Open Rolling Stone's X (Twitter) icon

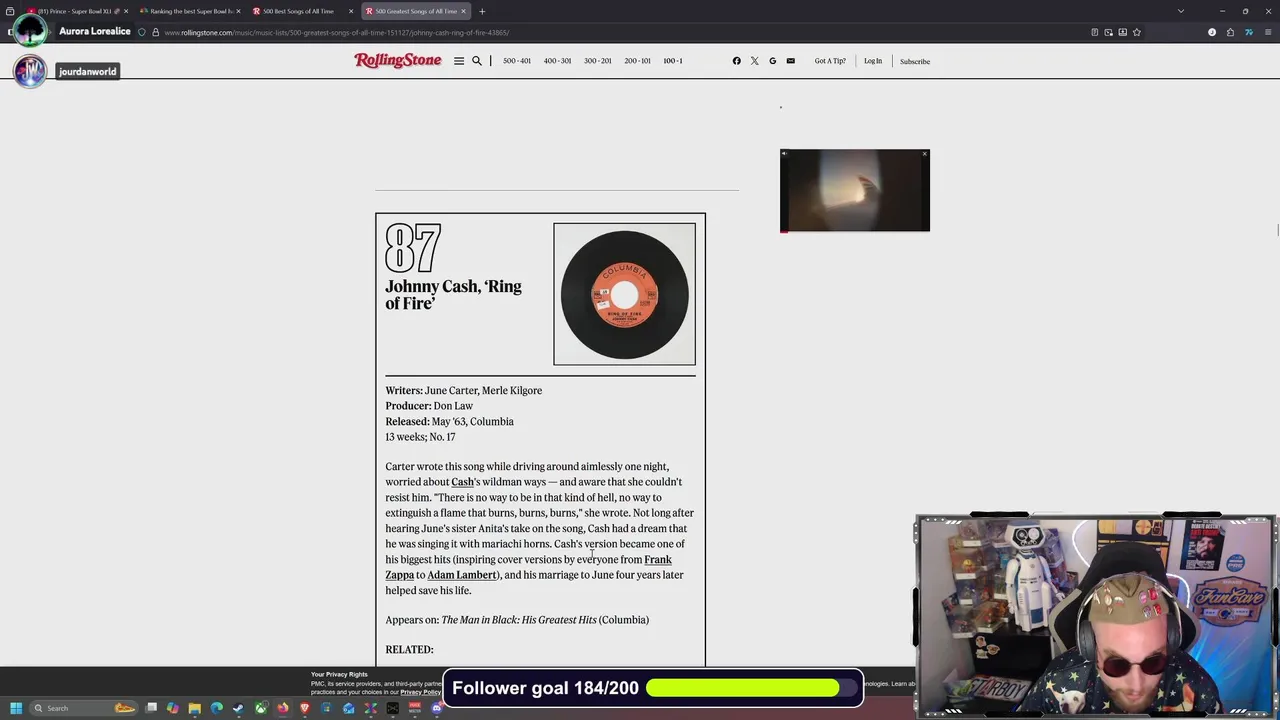click(755, 61)
